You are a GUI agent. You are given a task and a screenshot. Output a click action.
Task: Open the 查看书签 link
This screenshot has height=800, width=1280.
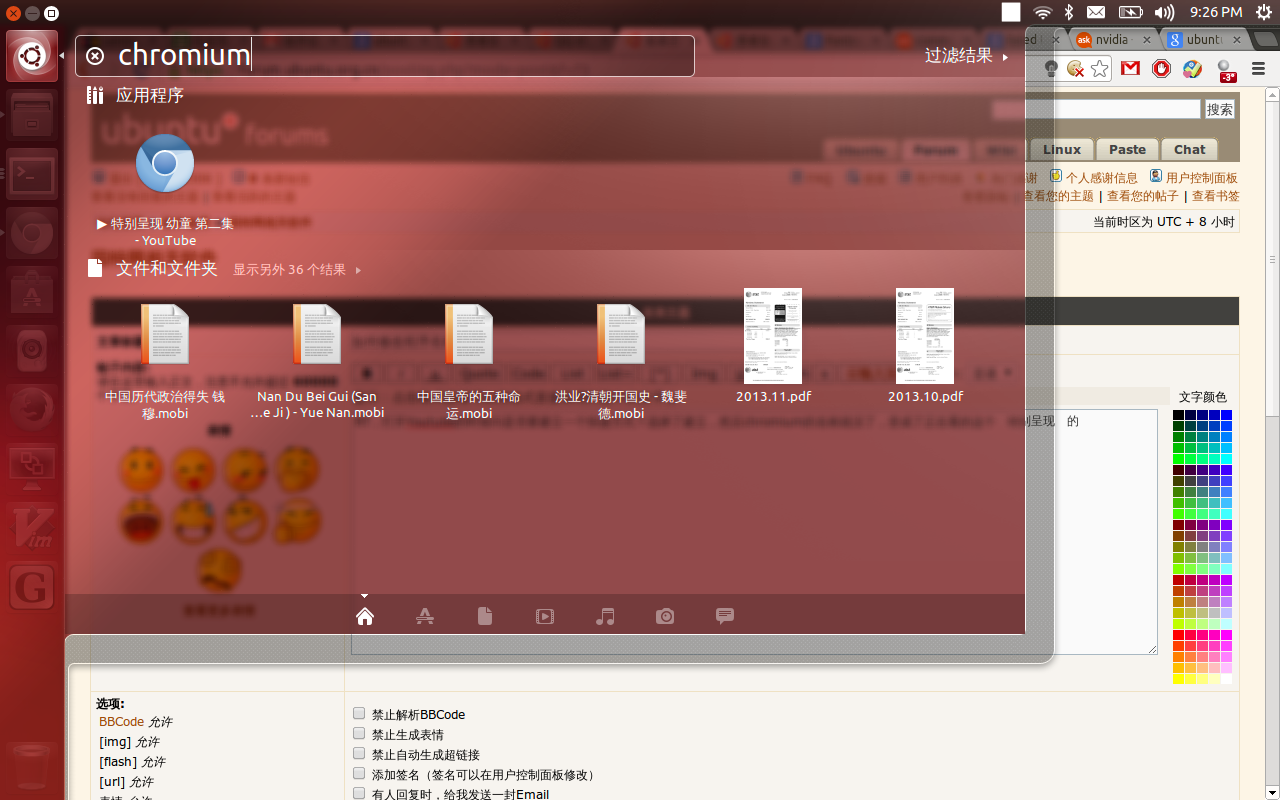pos(1215,196)
